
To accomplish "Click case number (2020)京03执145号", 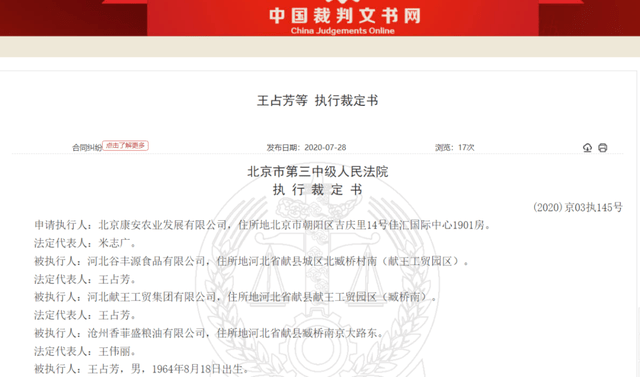I will (578, 207).
